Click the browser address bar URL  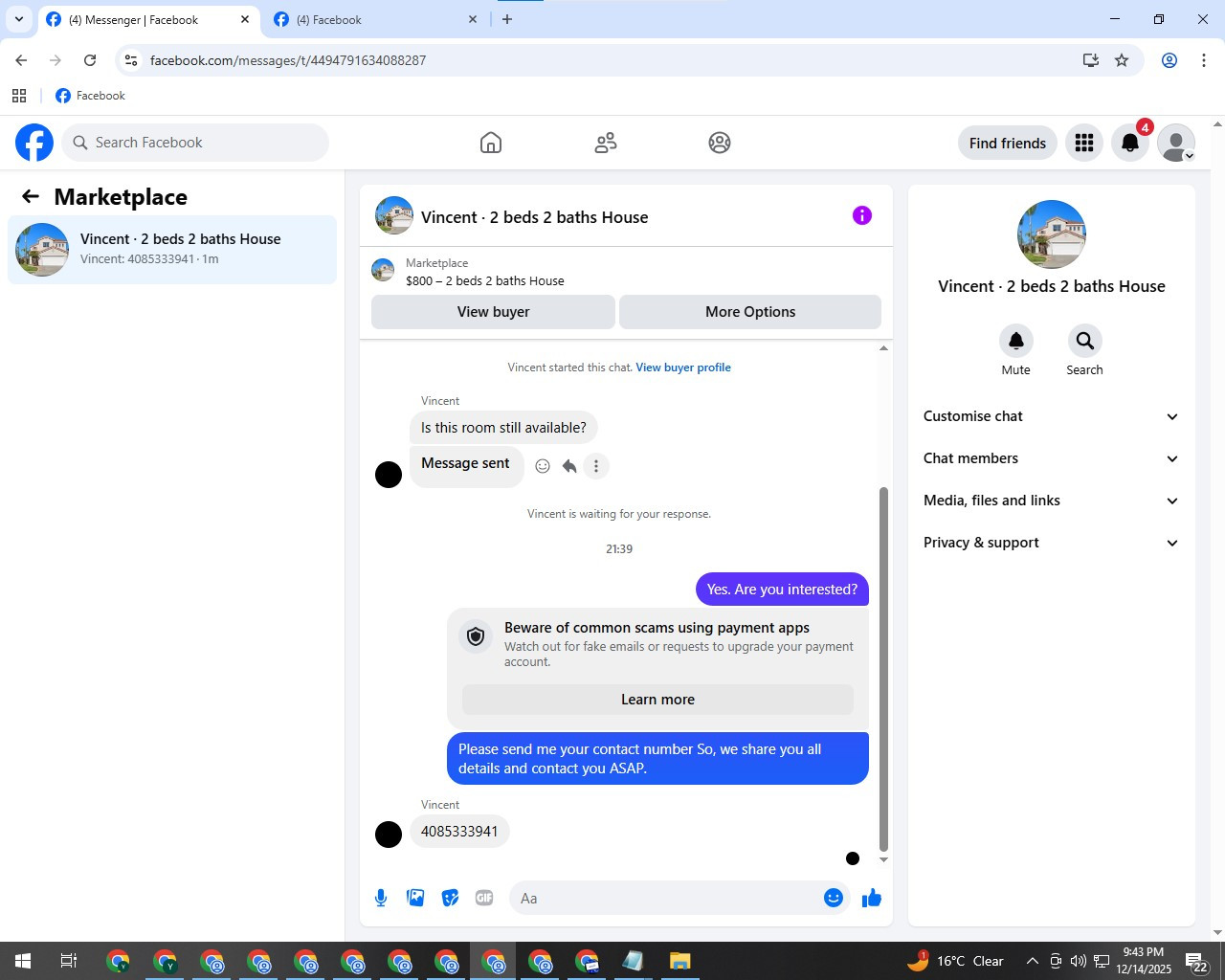(288, 60)
